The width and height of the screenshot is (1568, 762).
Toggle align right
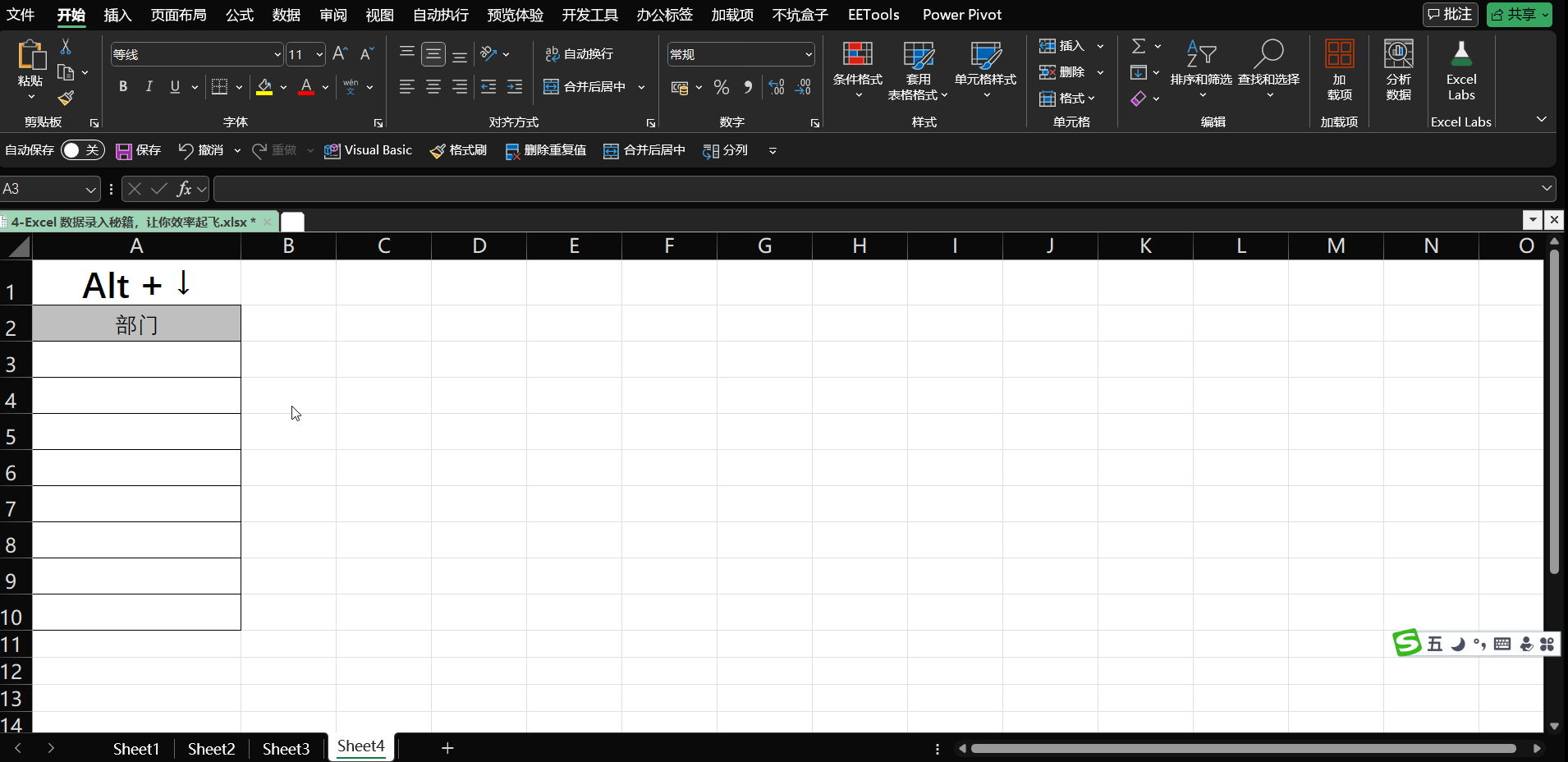click(460, 86)
